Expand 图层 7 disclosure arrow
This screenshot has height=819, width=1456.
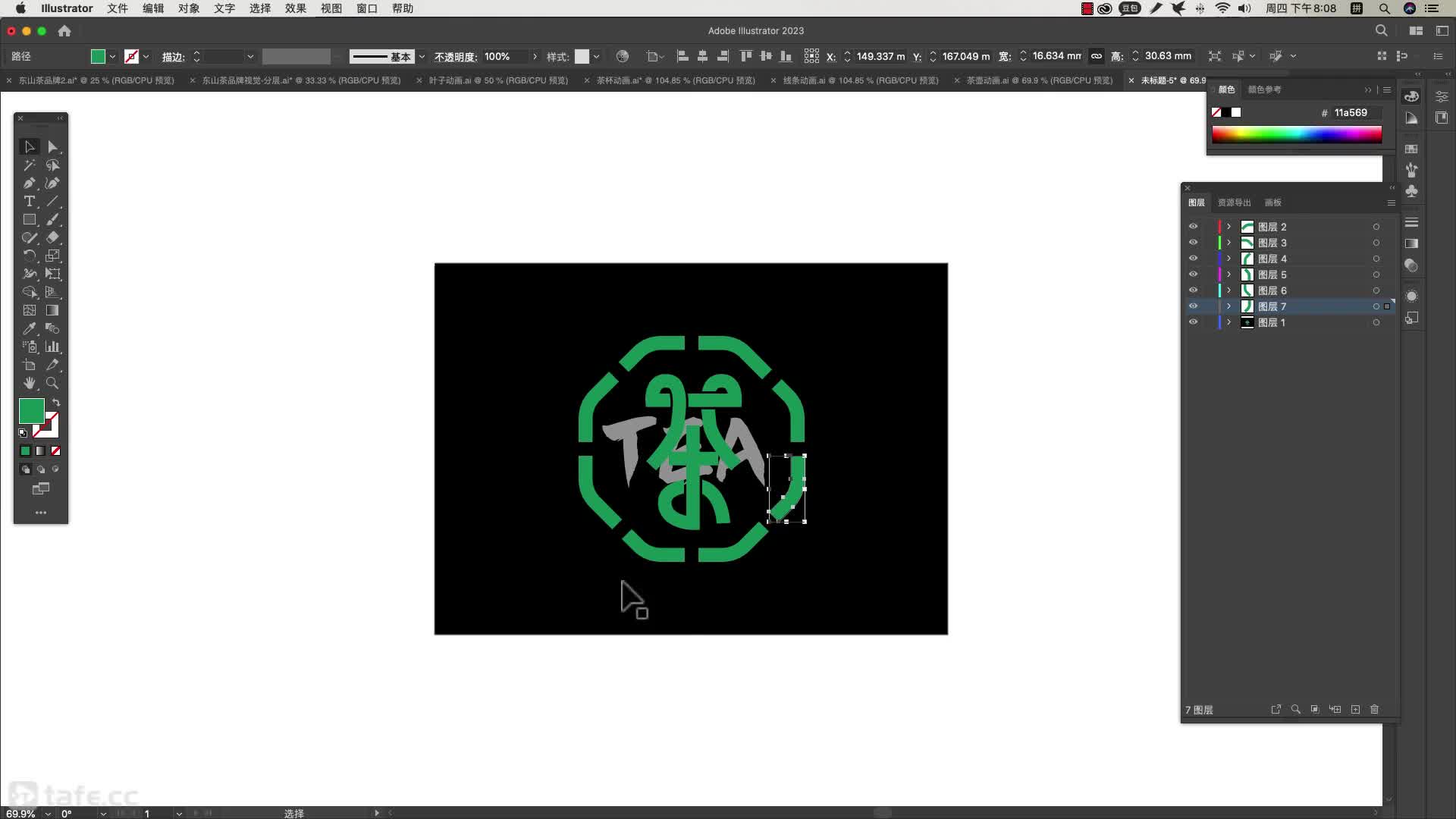[1228, 306]
